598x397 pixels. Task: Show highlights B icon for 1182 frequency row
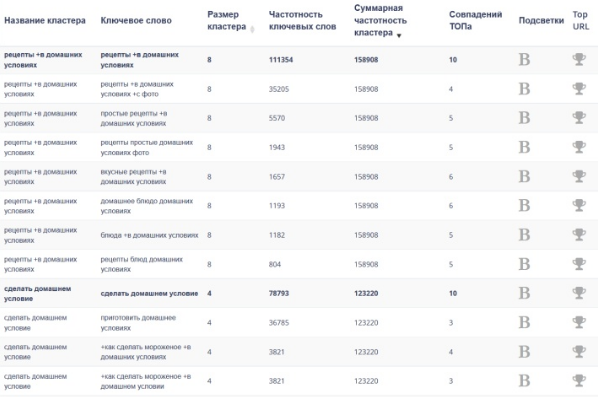tap(524, 235)
